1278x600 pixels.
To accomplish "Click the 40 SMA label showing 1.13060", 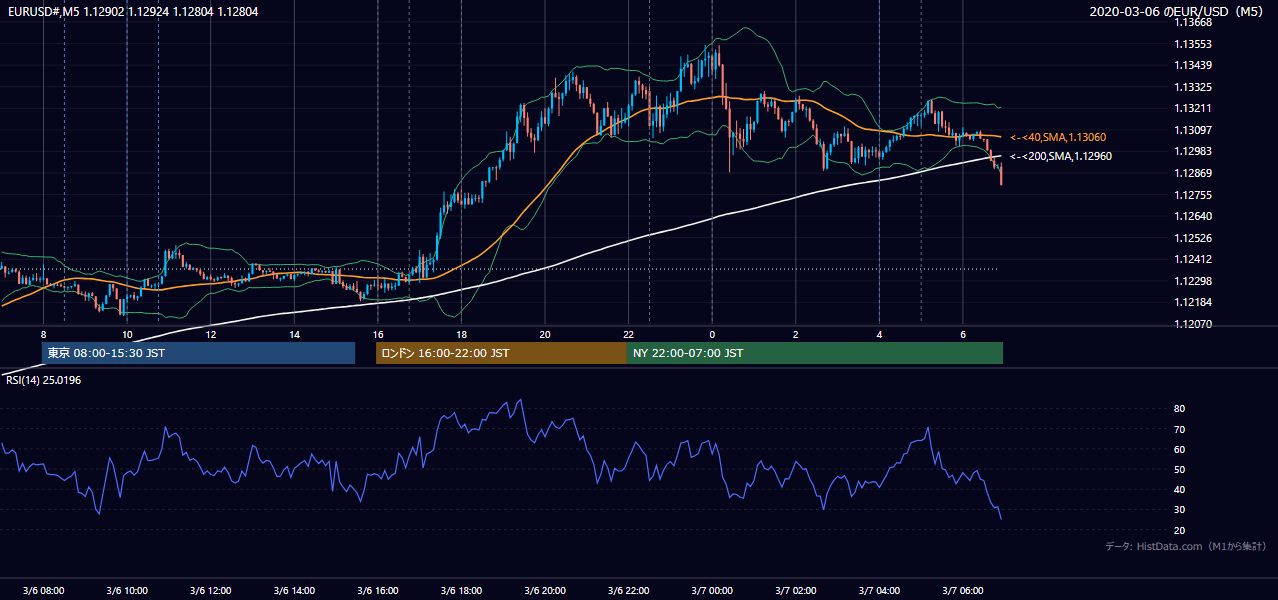I will [x=1057, y=137].
